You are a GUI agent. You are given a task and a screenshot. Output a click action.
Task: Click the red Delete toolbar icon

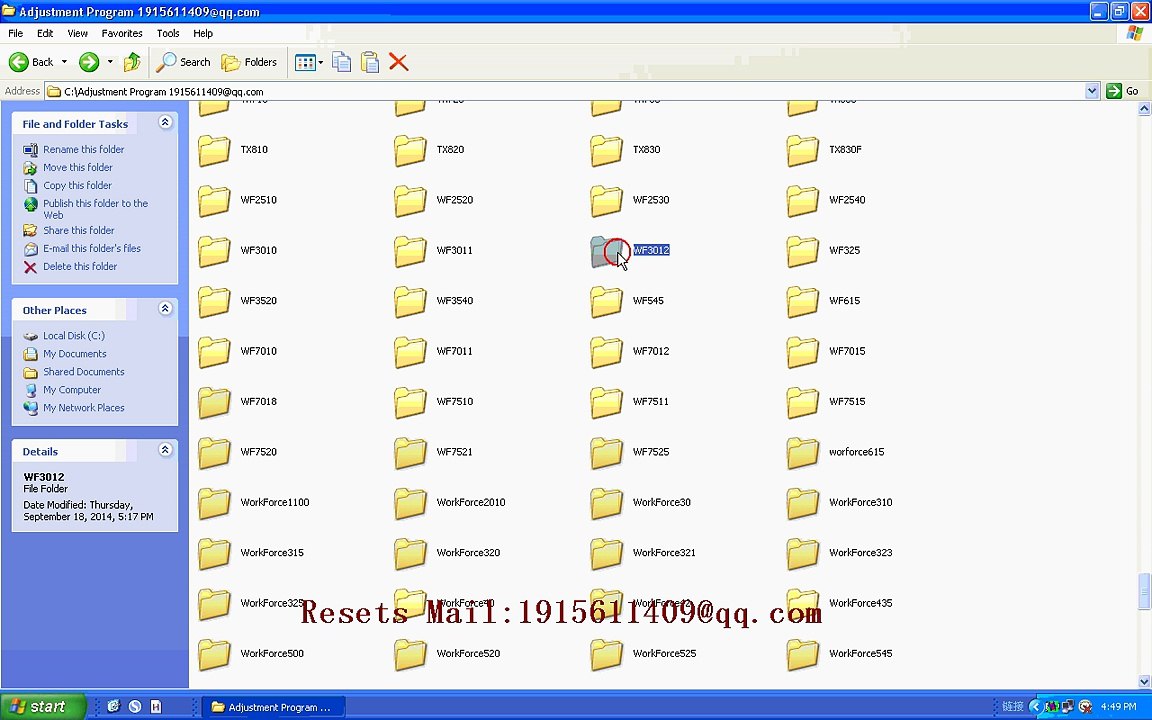398,62
